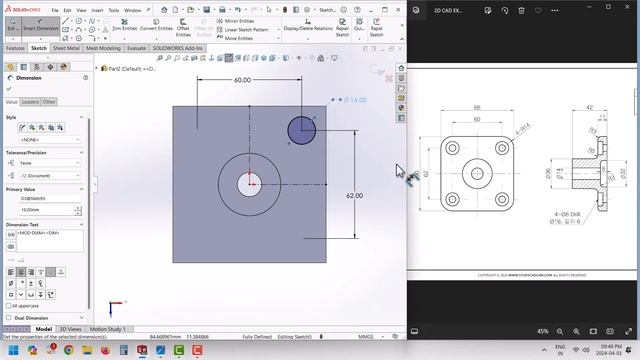Choose Linear Sketch Pattern
Image resolution: width=640 pixels, height=360 pixels.
point(242,29)
